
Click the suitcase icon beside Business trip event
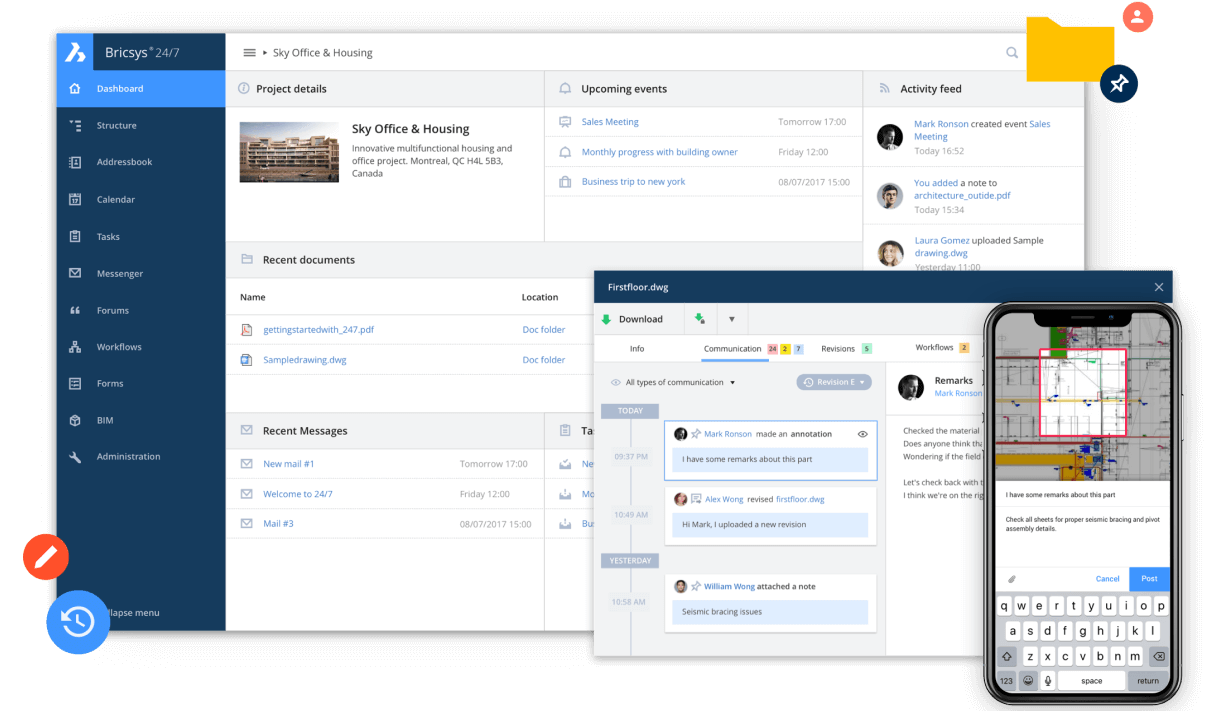[x=565, y=182]
